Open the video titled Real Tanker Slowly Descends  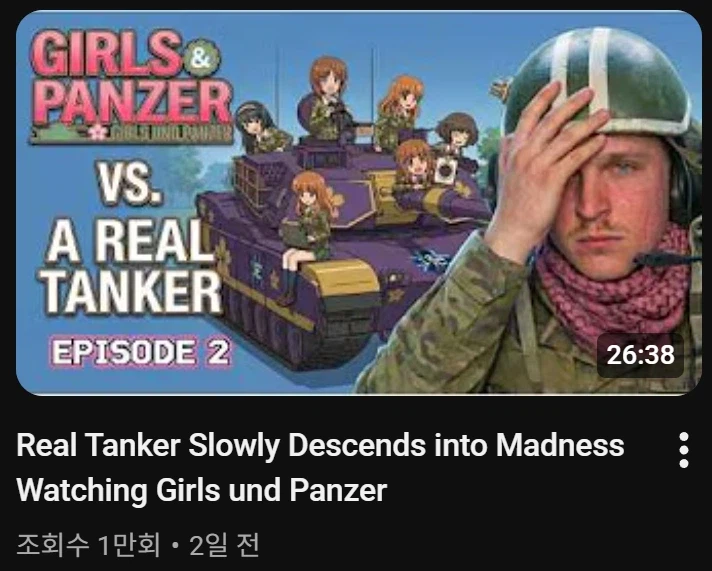(320, 467)
